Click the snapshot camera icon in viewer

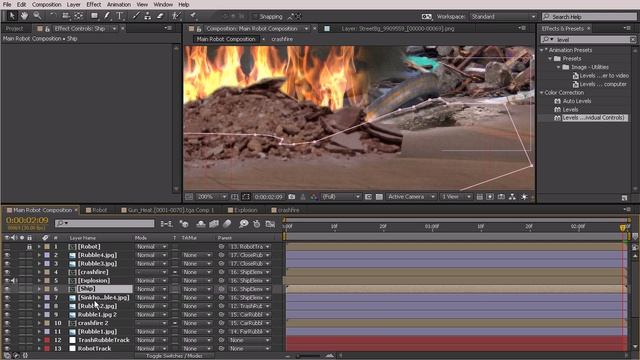point(291,197)
